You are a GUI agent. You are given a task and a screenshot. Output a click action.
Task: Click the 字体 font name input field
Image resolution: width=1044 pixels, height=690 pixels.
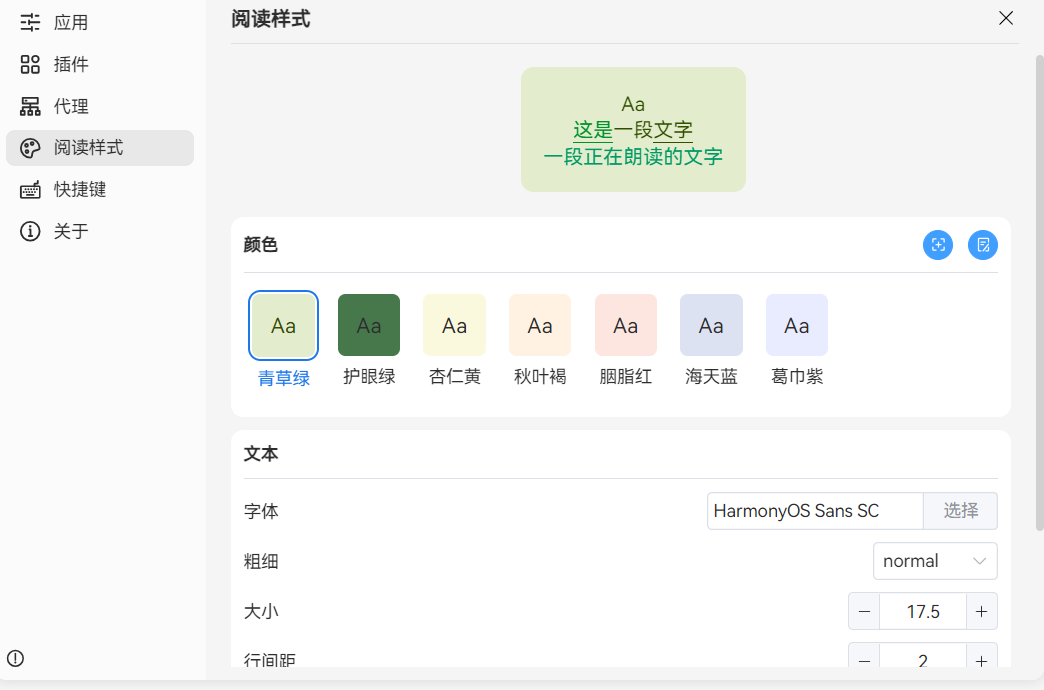tap(813, 511)
